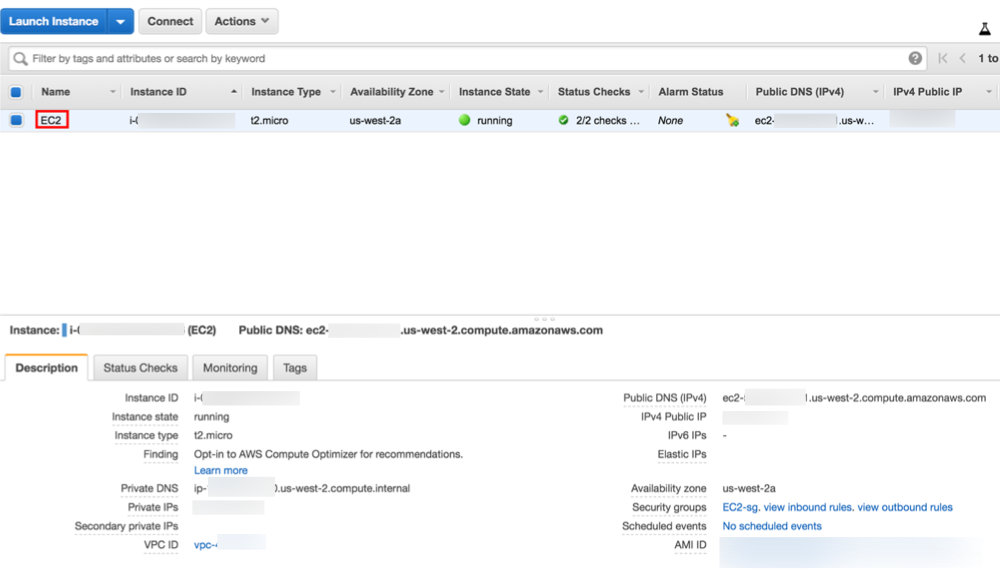Open the view inbound rules link
The image size is (1000, 570).
point(807,508)
